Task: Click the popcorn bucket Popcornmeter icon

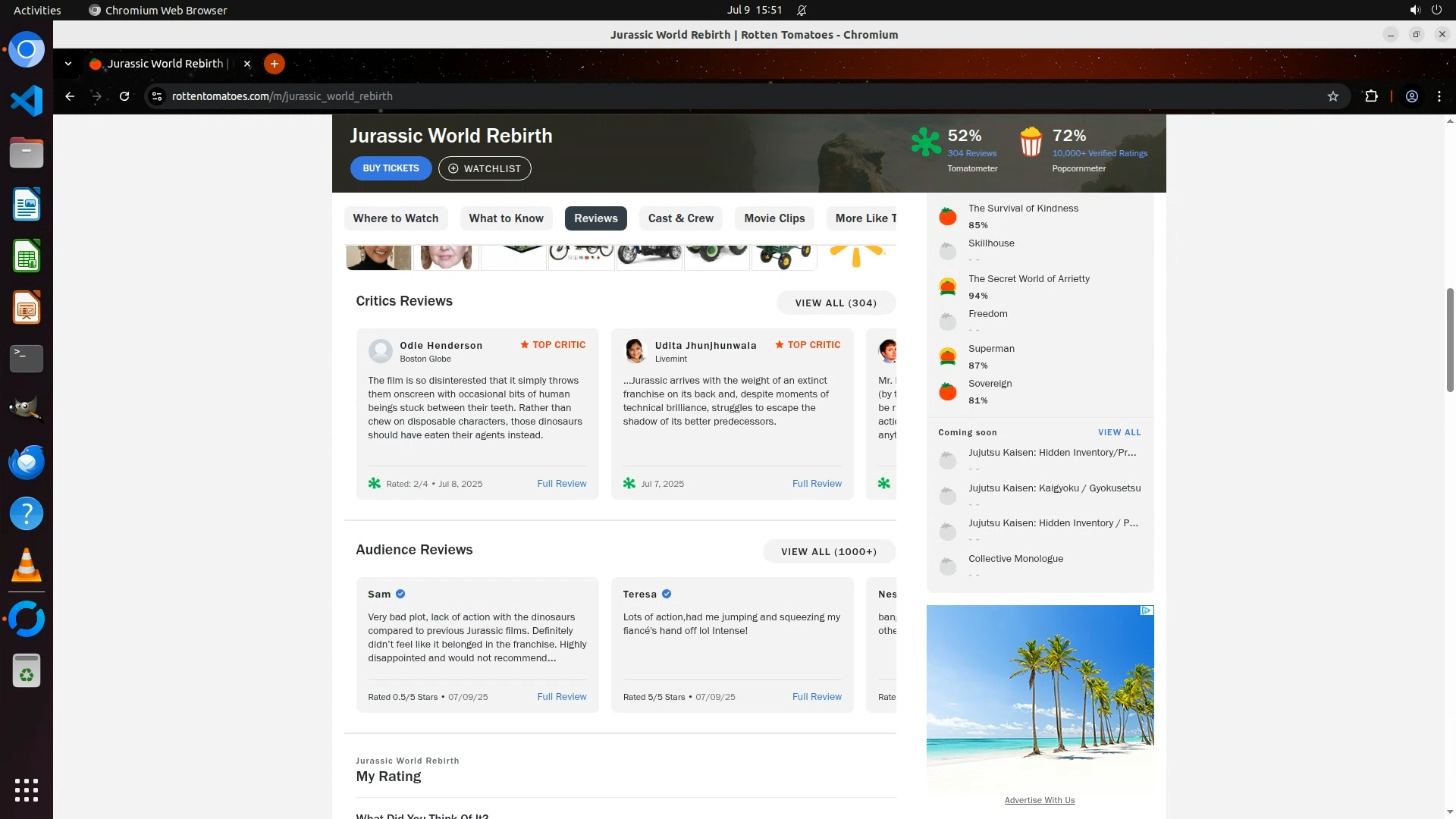Action: pos(1031,142)
